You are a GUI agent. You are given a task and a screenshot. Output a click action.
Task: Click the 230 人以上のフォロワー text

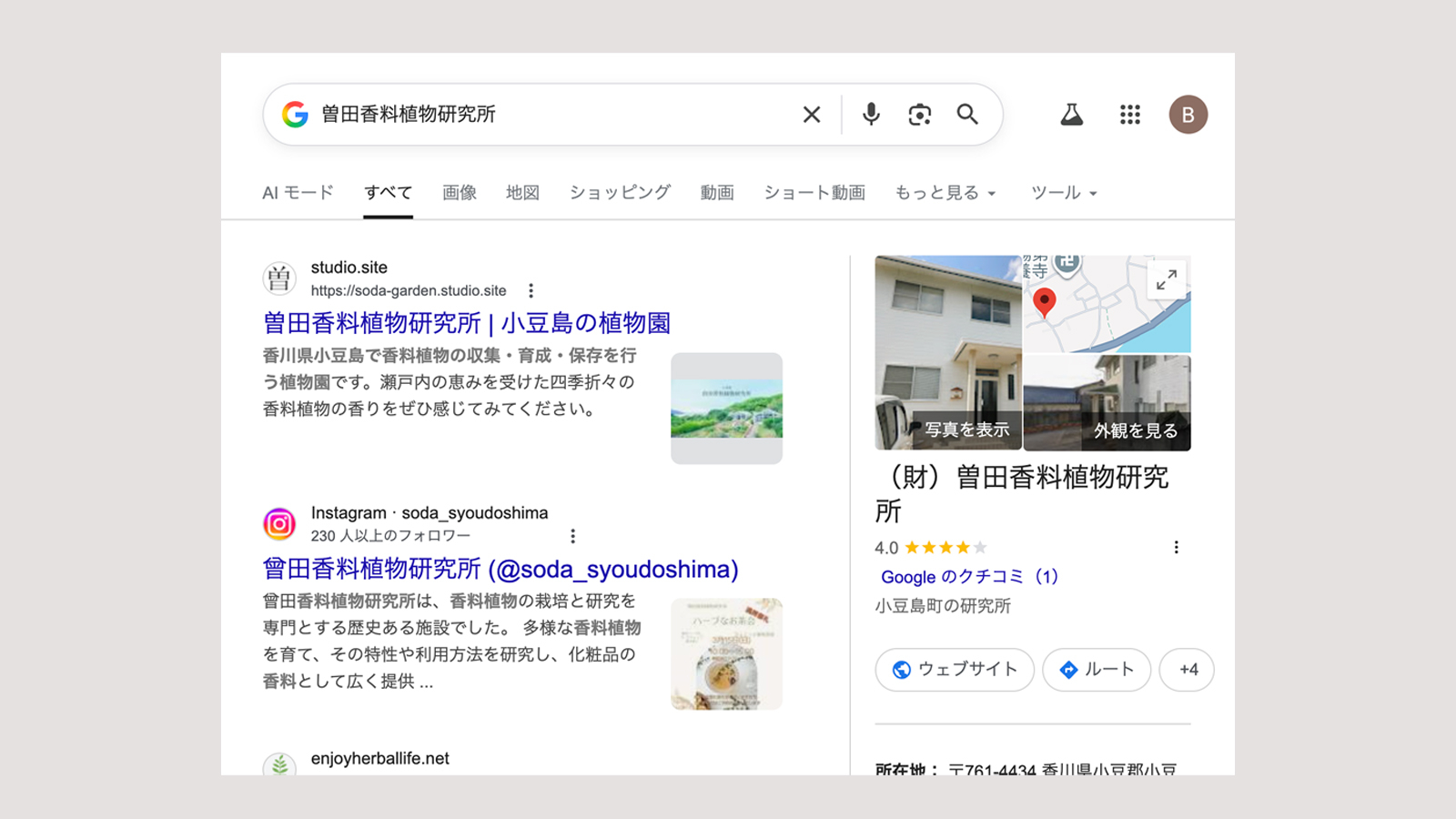[390, 536]
